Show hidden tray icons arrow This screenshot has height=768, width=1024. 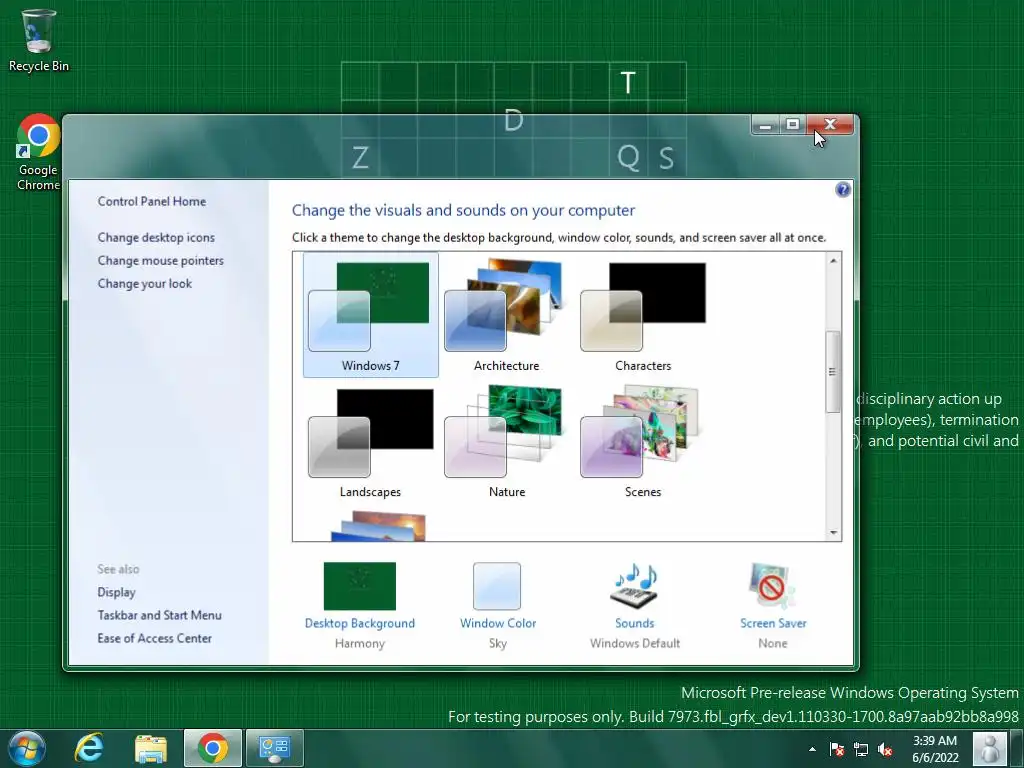pos(812,749)
